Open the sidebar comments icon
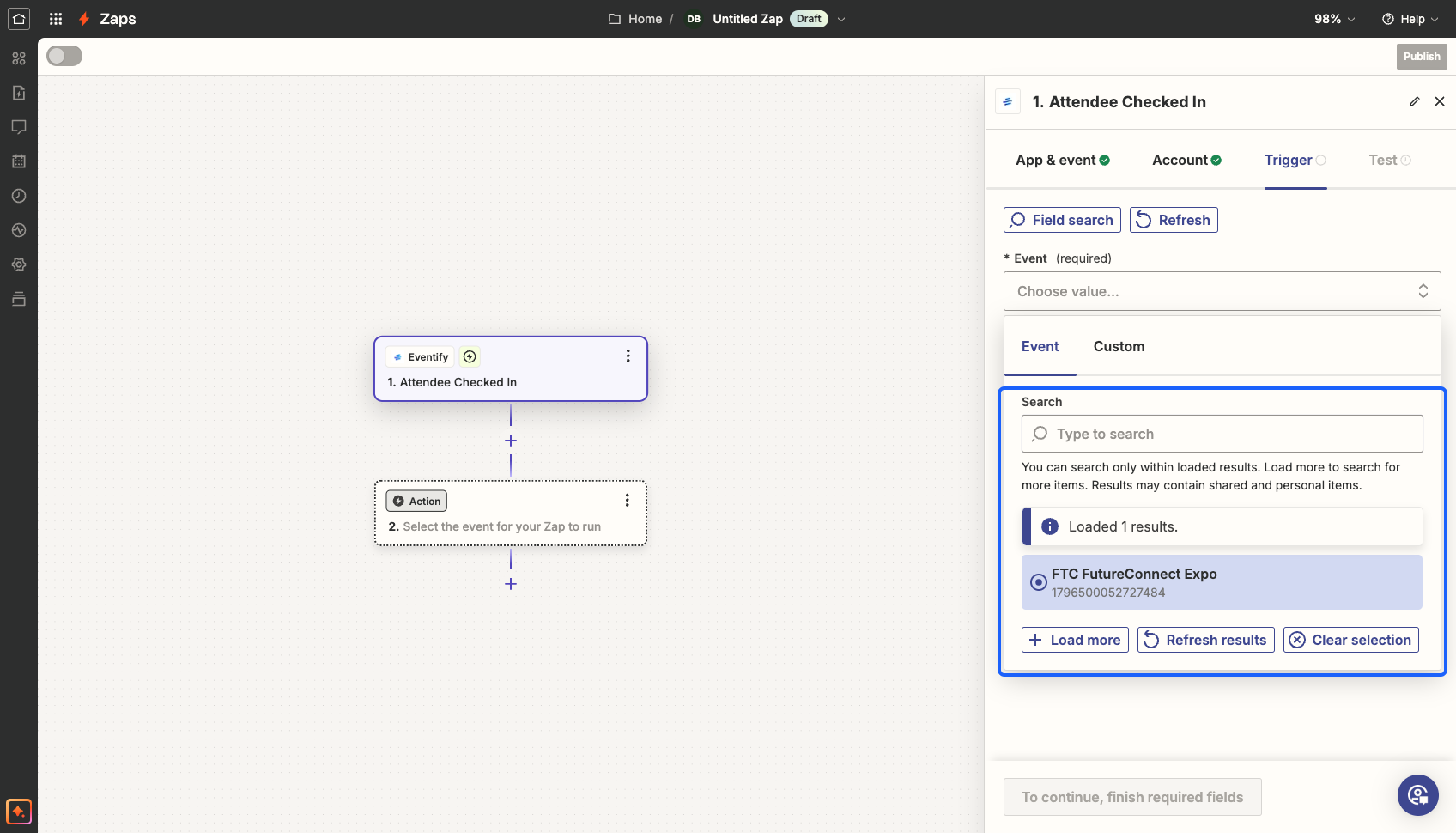 click(x=19, y=127)
